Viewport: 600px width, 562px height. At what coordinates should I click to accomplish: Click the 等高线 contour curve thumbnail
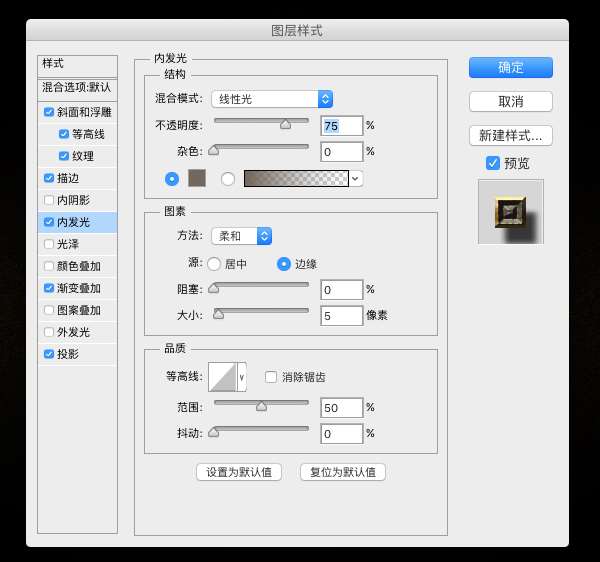222,377
